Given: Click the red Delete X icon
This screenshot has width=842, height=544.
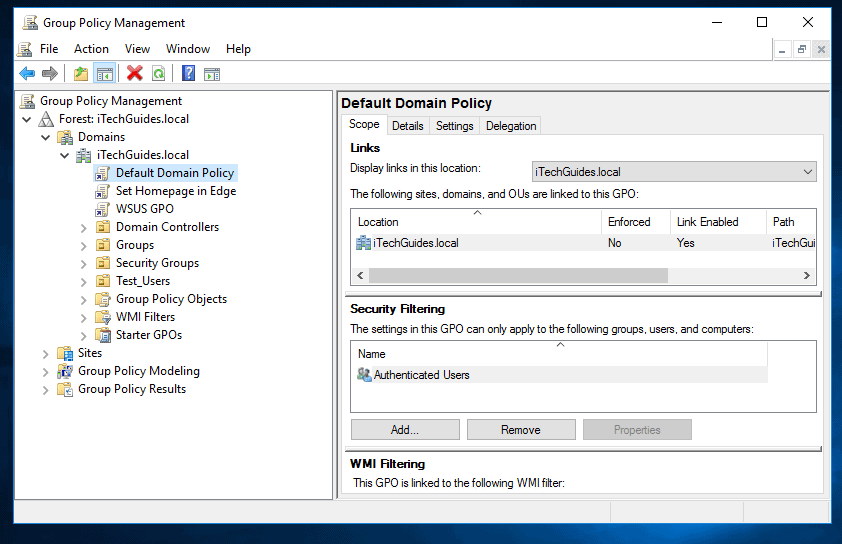Looking at the screenshot, I should pos(134,73).
